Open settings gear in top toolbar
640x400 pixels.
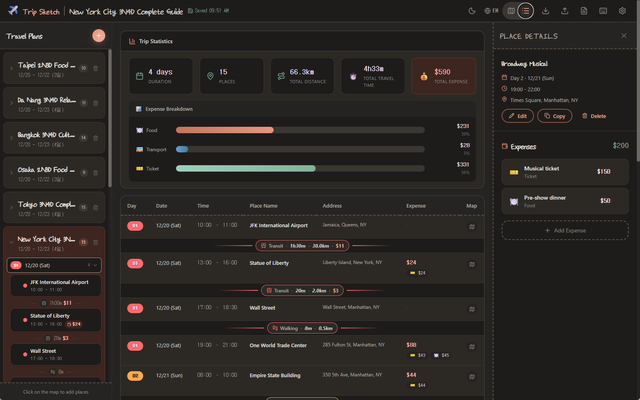(621, 11)
